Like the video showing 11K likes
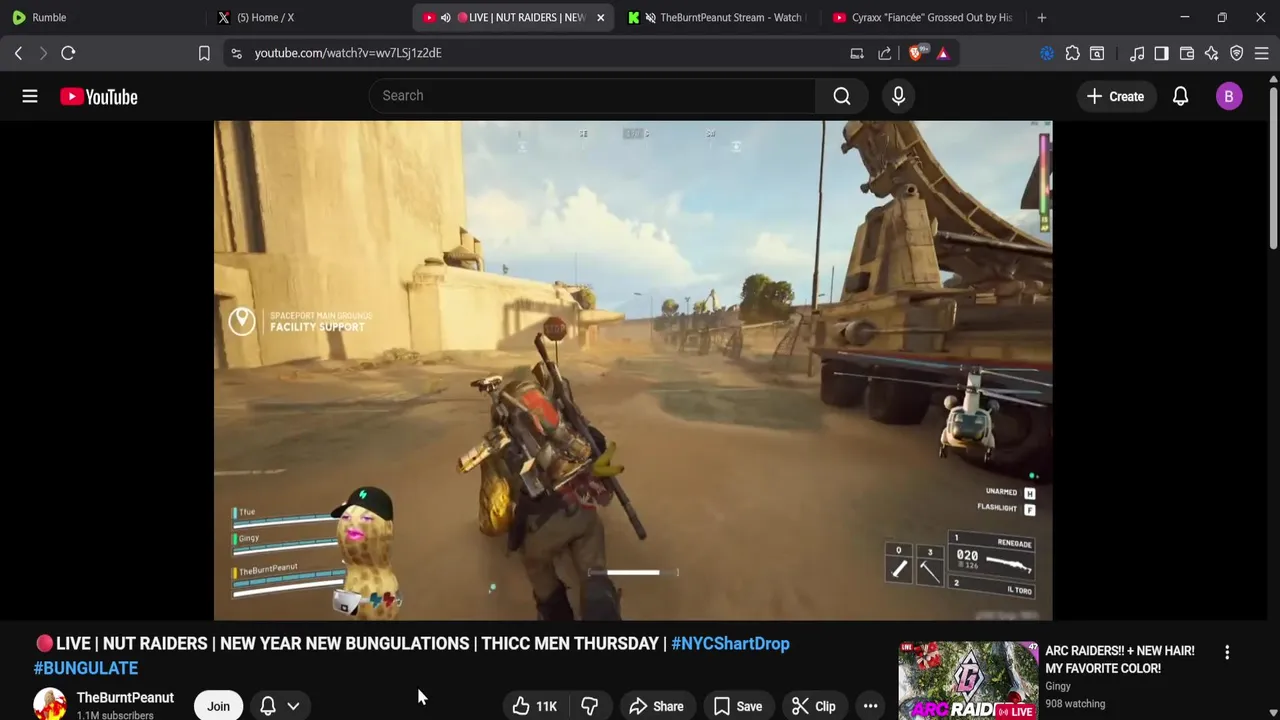1280x720 pixels. [x=534, y=706]
